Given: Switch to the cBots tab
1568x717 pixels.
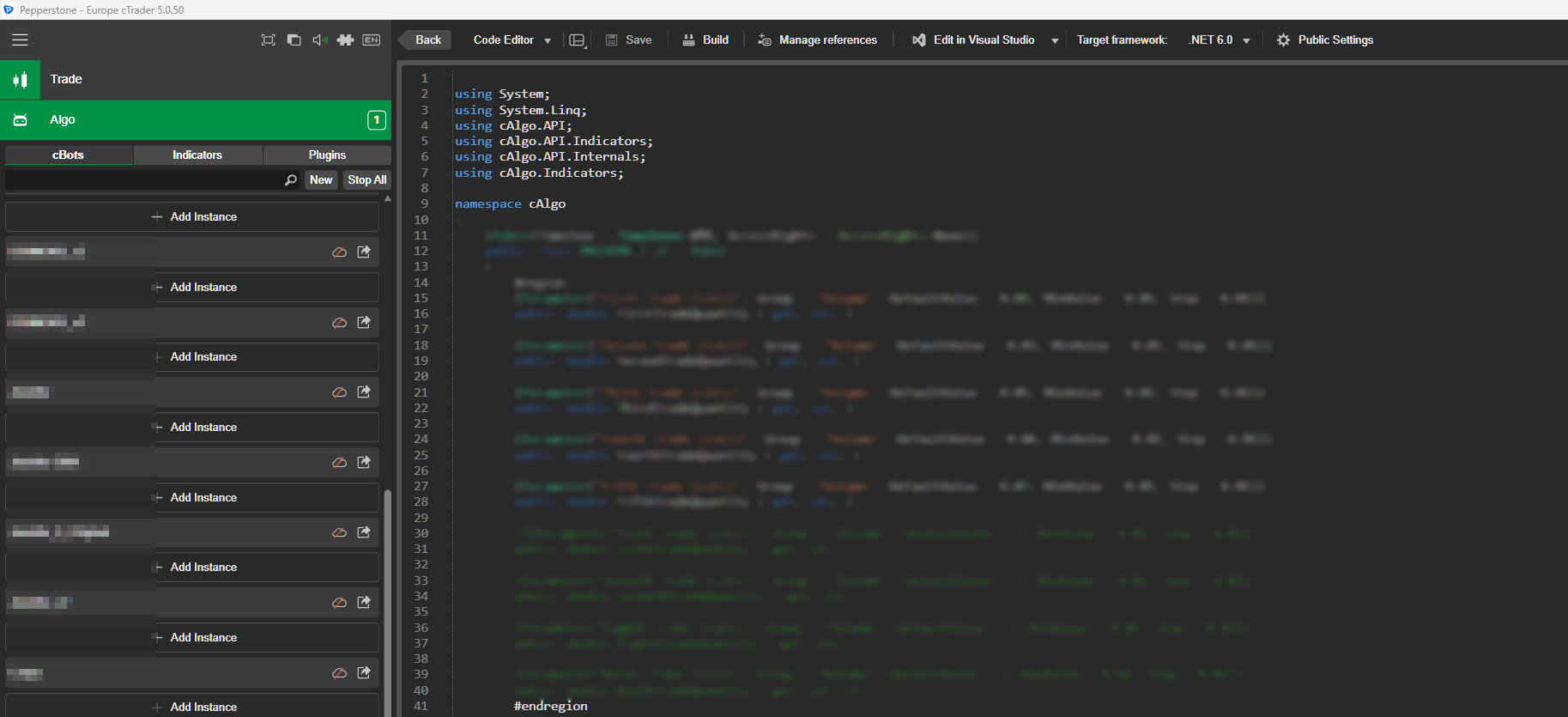Looking at the screenshot, I should [x=69, y=155].
